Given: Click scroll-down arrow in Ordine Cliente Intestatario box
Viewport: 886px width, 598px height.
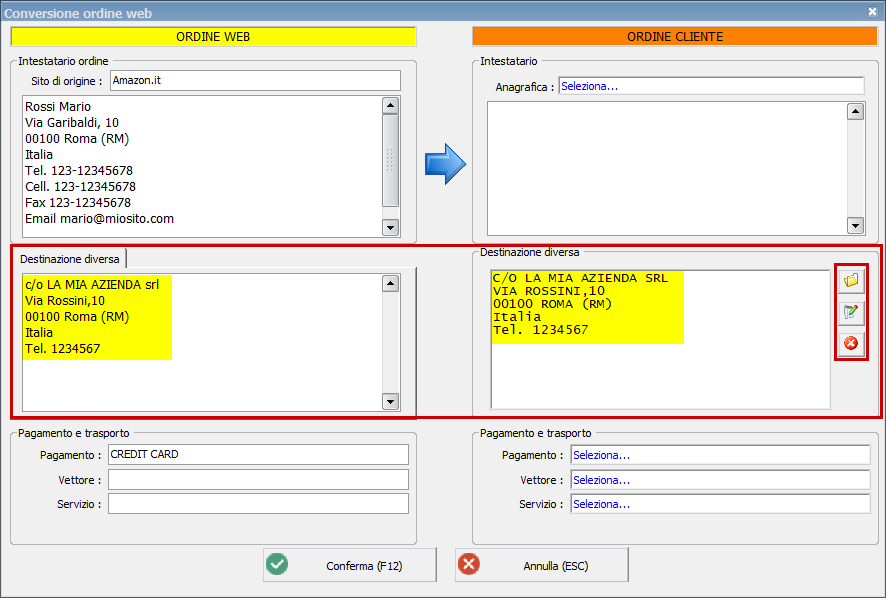Looking at the screenshot, I should [855, 226].
